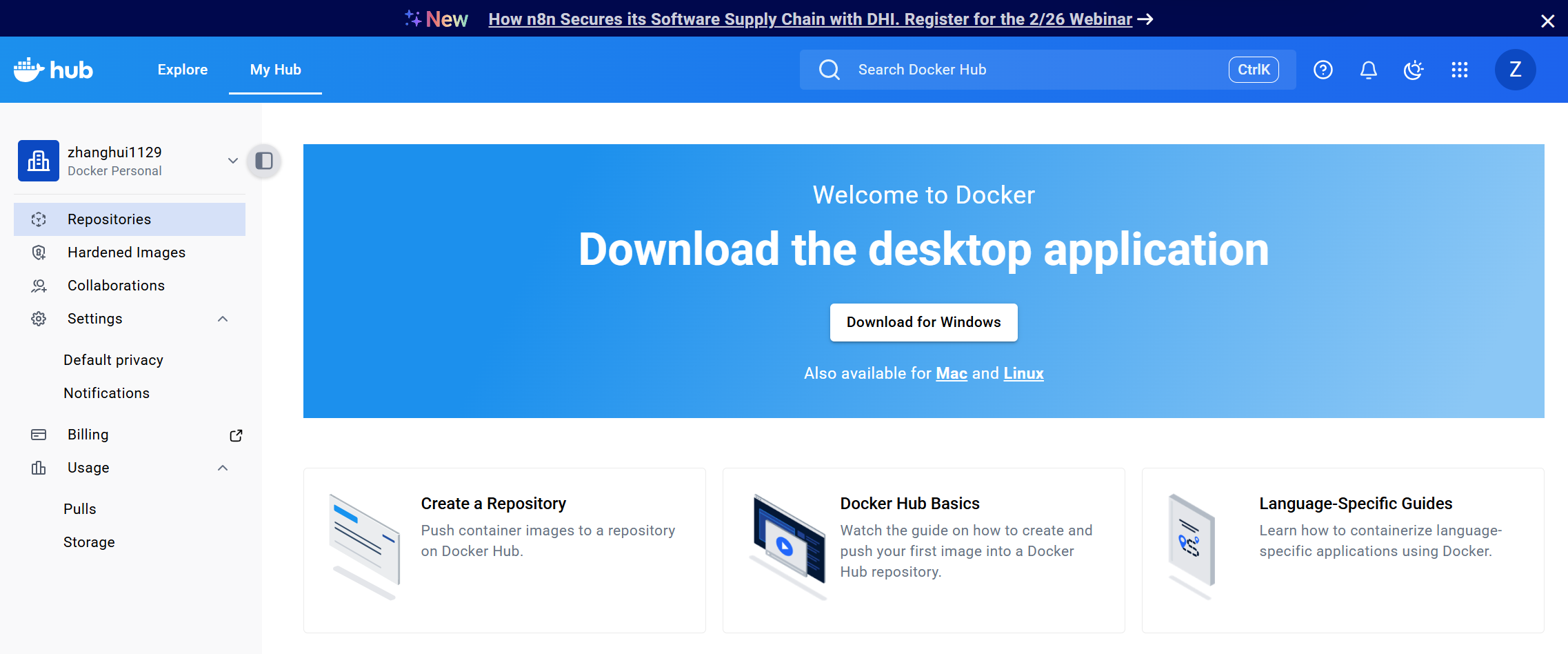Click the Settings gear icon

[x=39, y=319]
